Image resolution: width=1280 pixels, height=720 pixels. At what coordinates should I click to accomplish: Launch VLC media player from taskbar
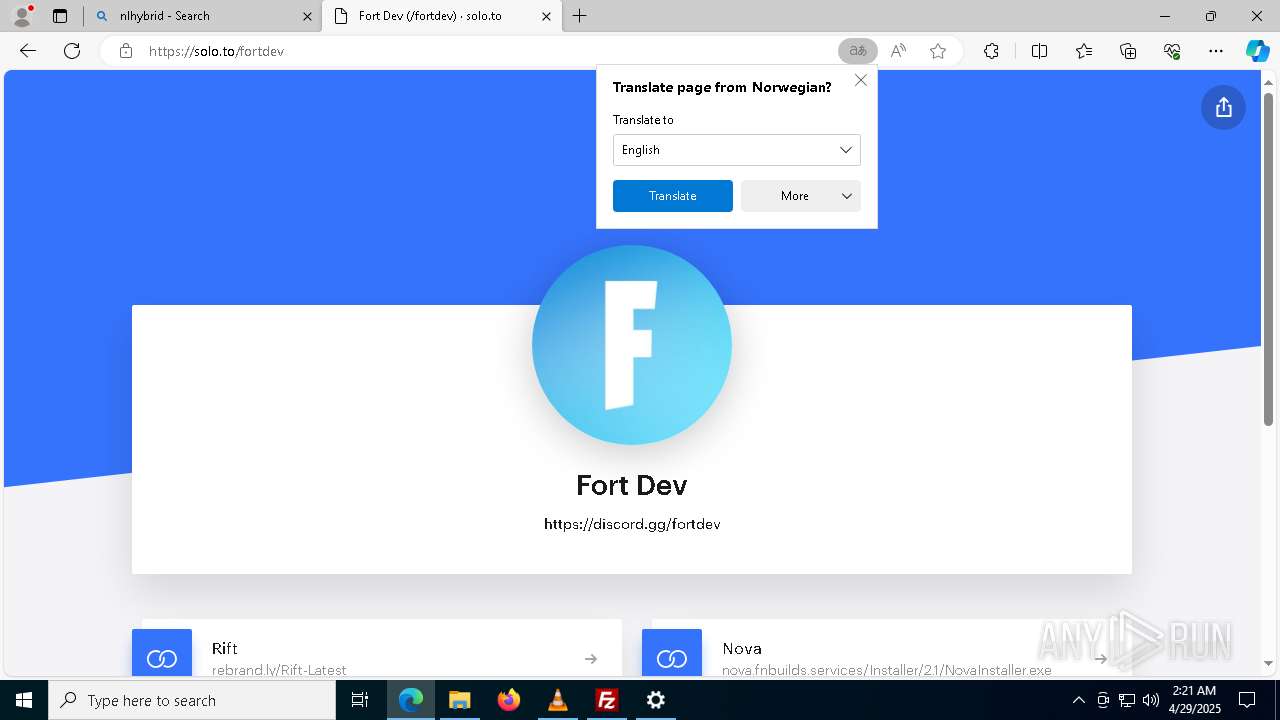558,700
